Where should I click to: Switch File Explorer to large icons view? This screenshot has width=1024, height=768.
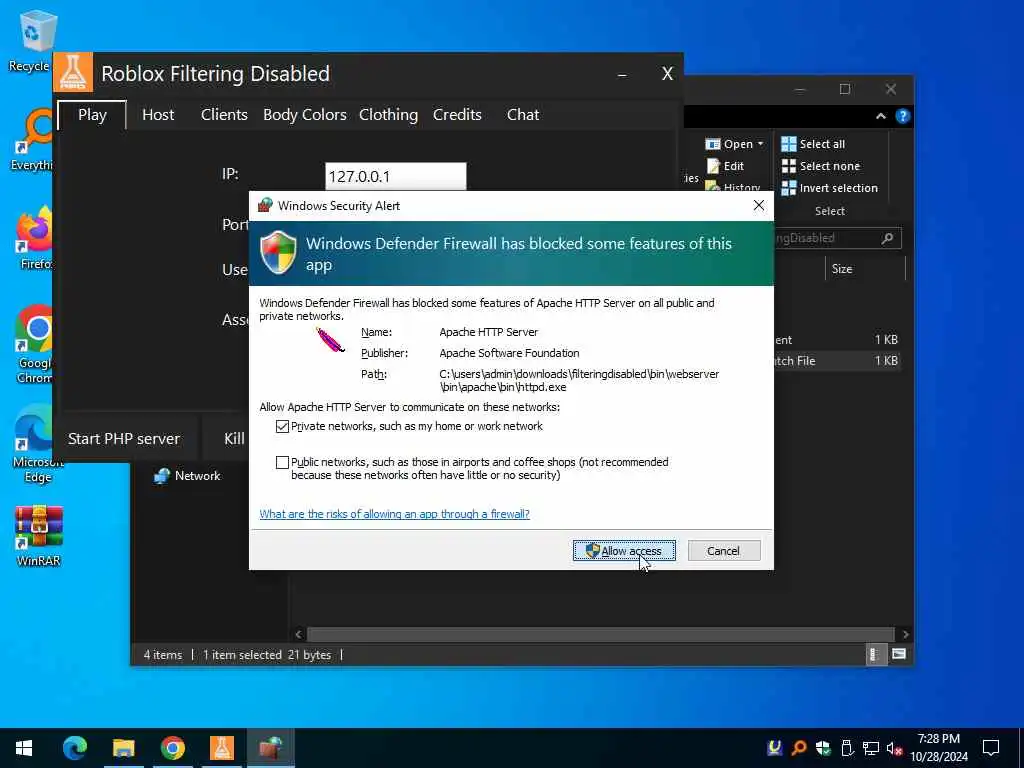pyautogui.click(x=899, y=654)
